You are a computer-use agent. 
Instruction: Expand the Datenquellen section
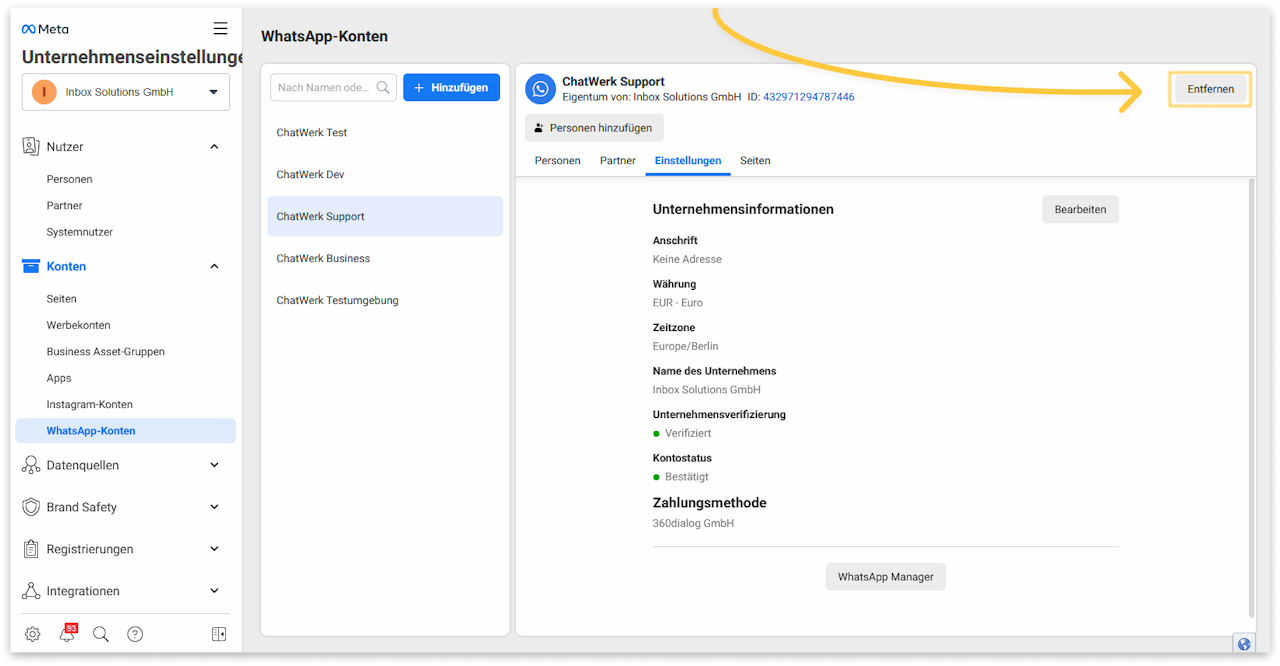[214, 465]
